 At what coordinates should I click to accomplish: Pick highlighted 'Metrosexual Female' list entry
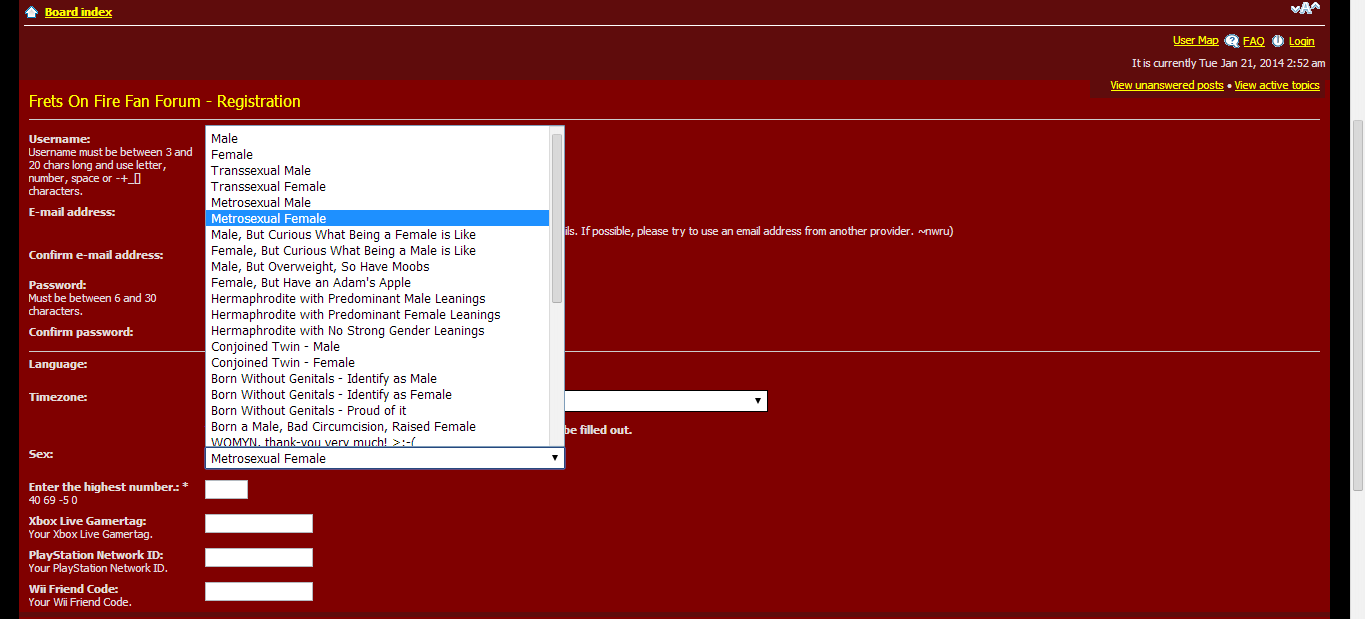pyautogui.click(x=378, y=219)
